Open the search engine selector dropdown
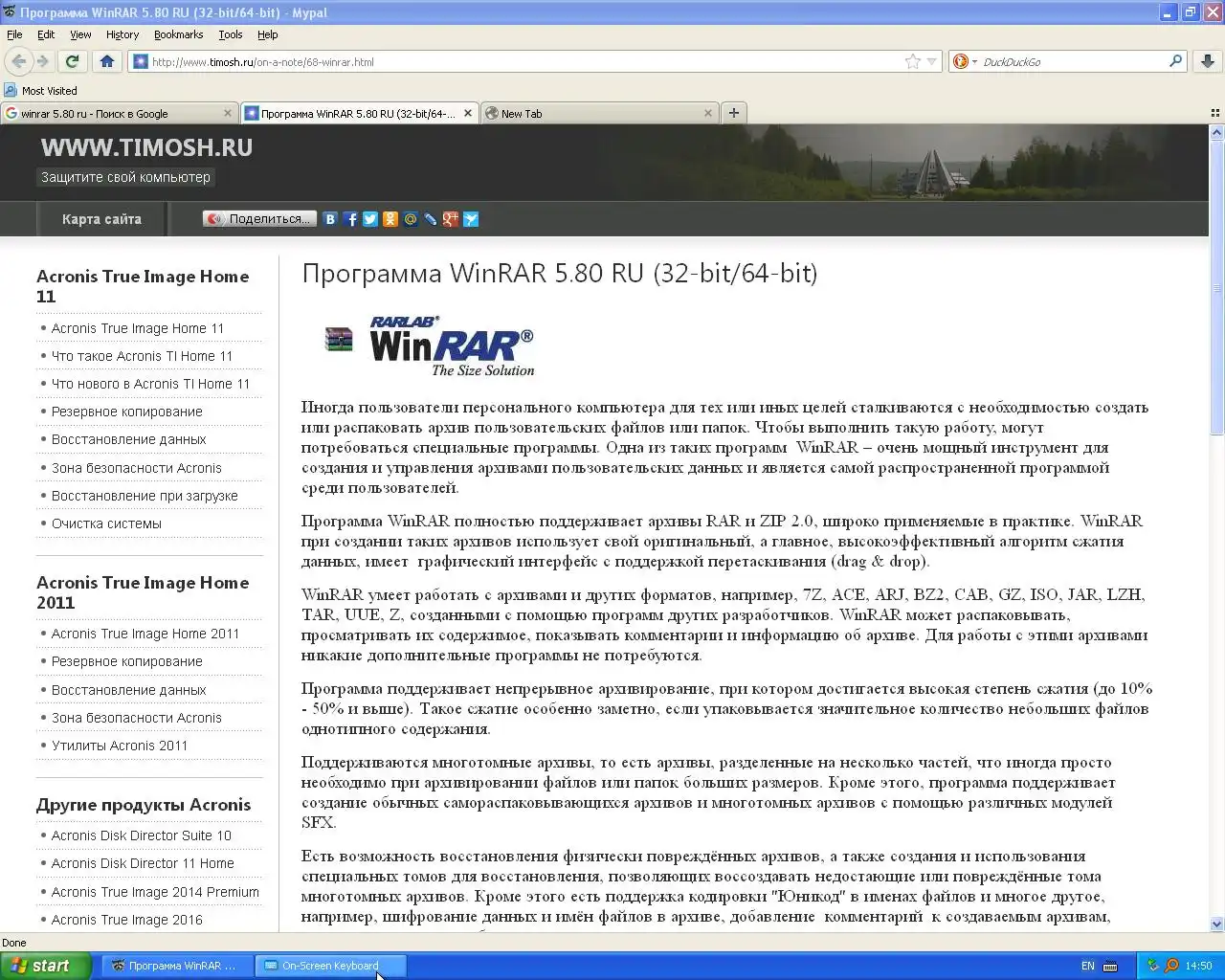The height and width of the screenshot is (980, 1225). 966,61
